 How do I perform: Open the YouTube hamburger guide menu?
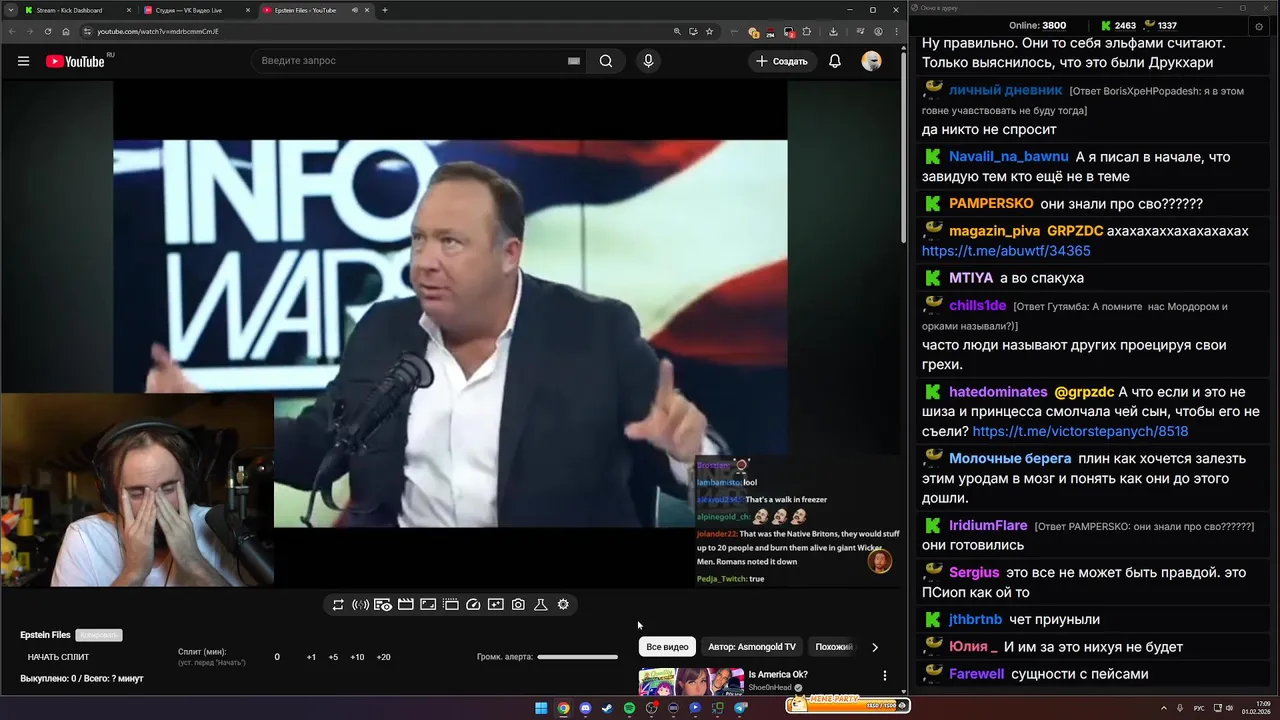click(23, 61)
